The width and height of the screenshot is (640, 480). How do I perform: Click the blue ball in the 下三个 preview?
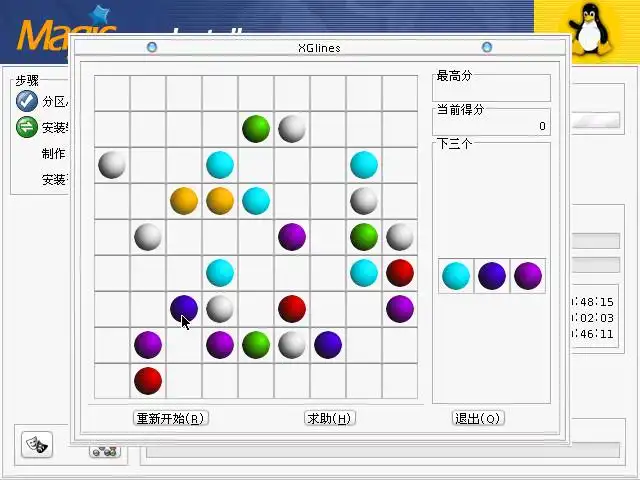pyautogui.click(x=492, y=276)
